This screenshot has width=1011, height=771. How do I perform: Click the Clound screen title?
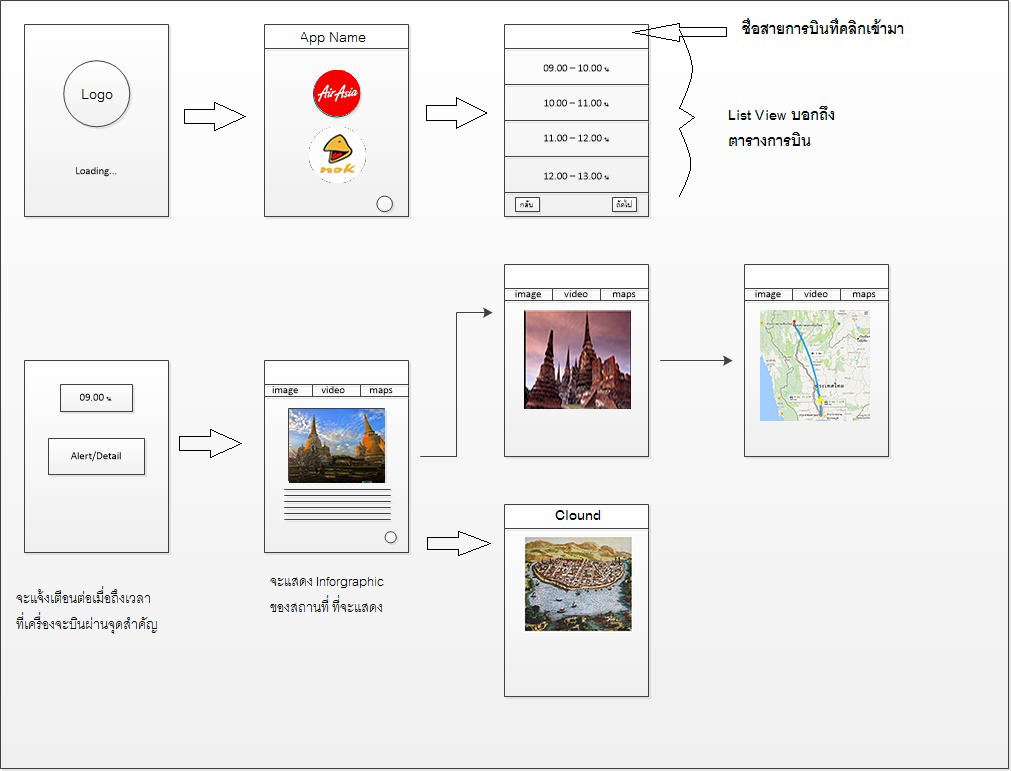coord(578,515)
